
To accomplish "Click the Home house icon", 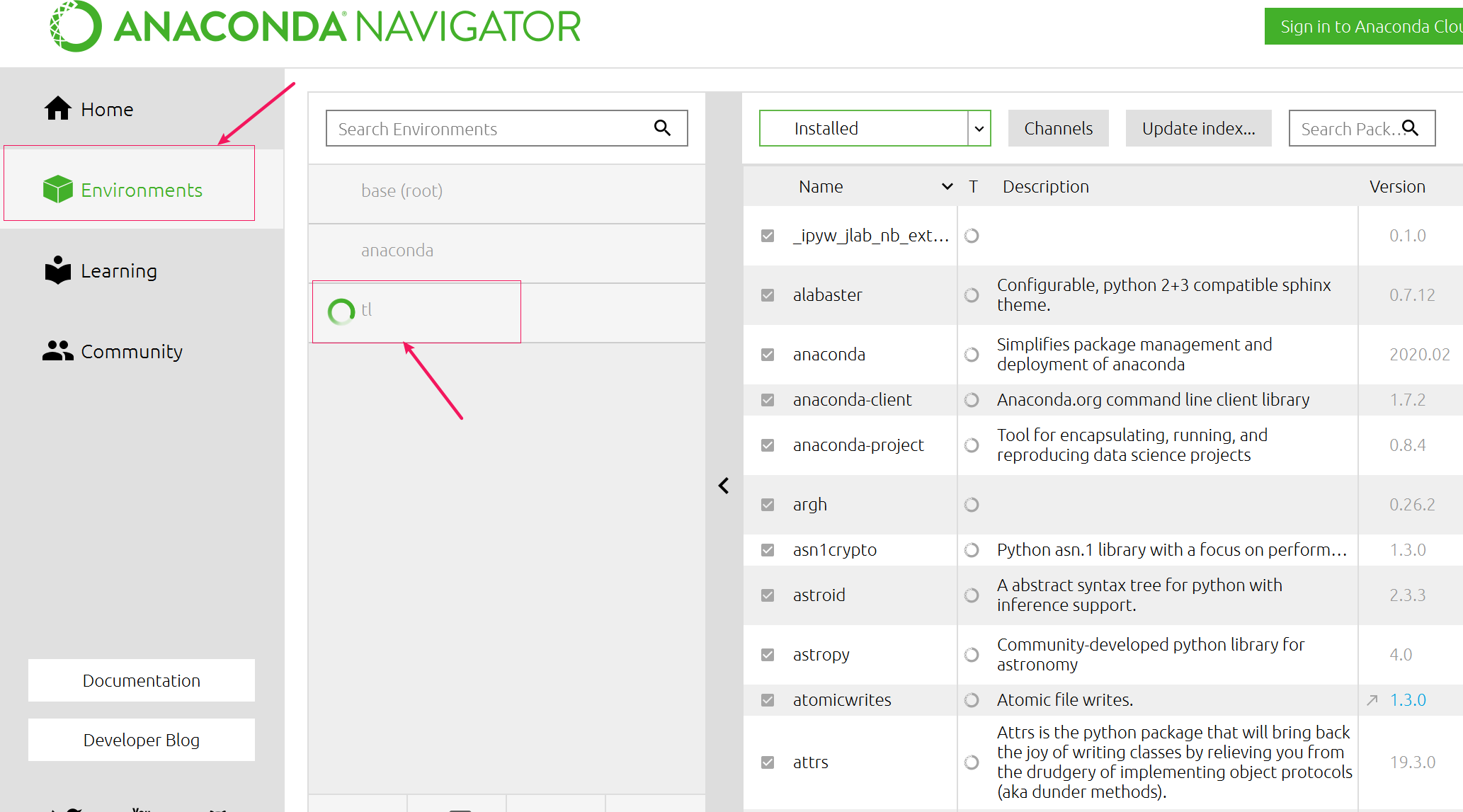I will 57,109.
